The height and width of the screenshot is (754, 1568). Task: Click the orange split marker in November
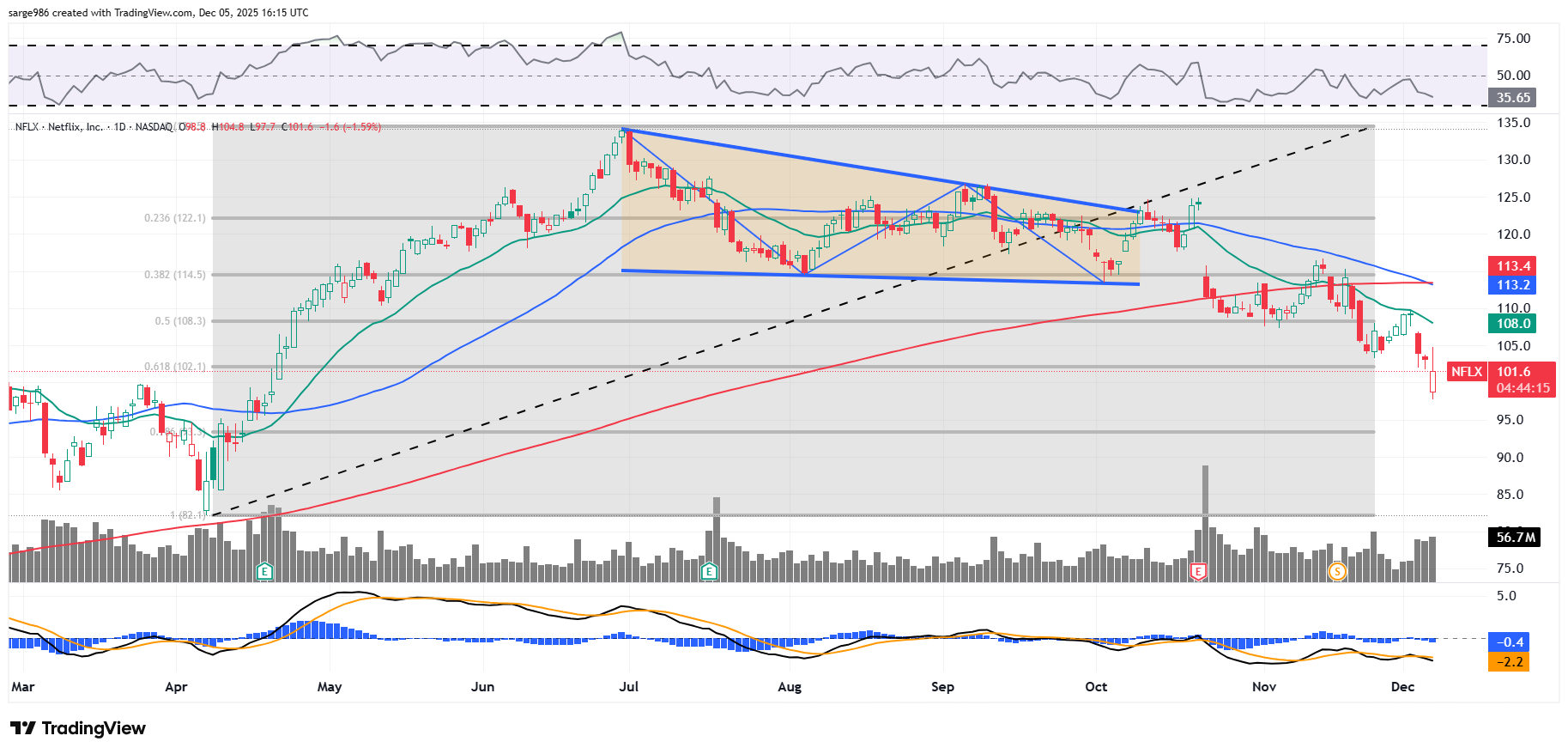pos(1336,571)
